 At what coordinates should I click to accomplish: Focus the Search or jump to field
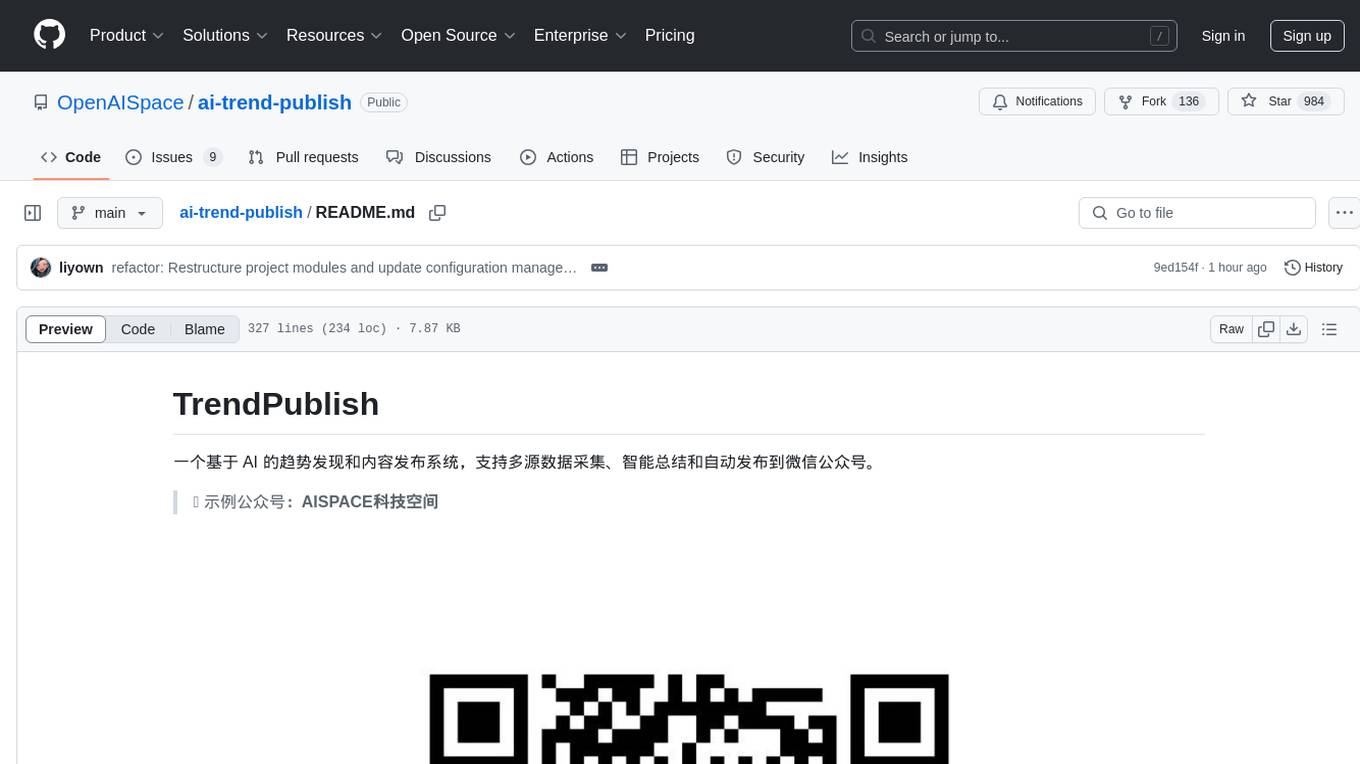[1014, 36]
